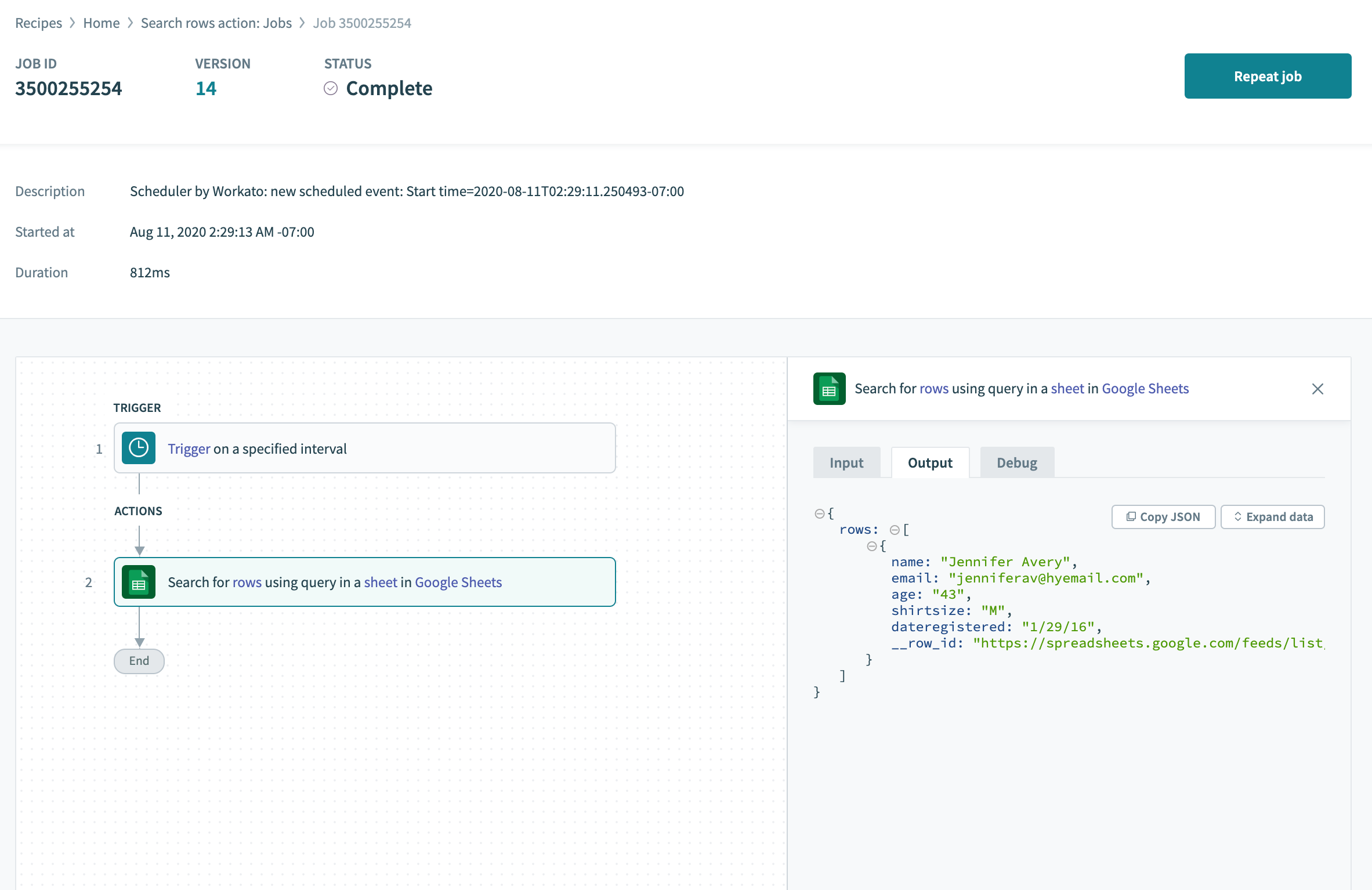Switch to the Input tab
This screenshot has height=890, width=1372.
[x=846, y=463]
